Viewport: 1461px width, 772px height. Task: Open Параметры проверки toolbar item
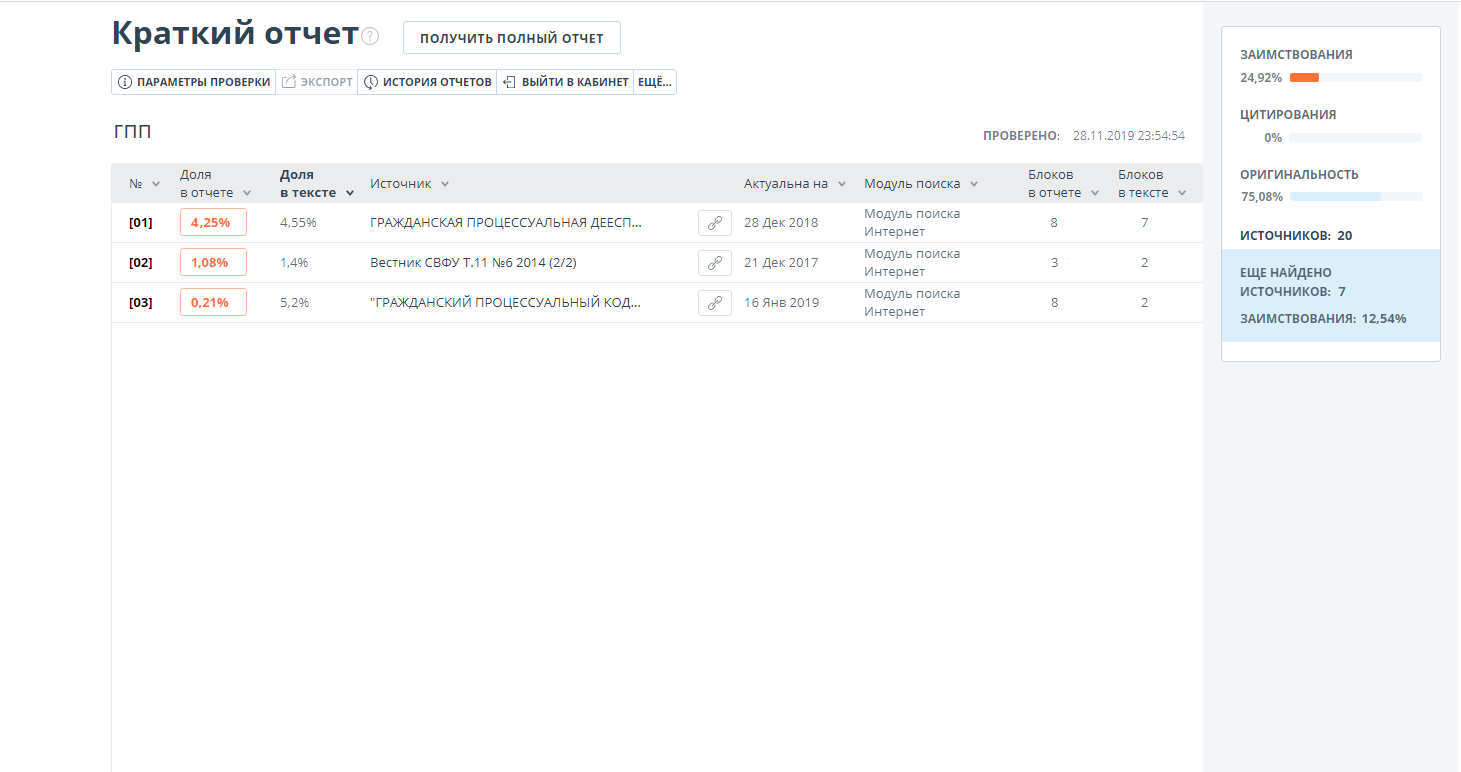coord(194,82)
